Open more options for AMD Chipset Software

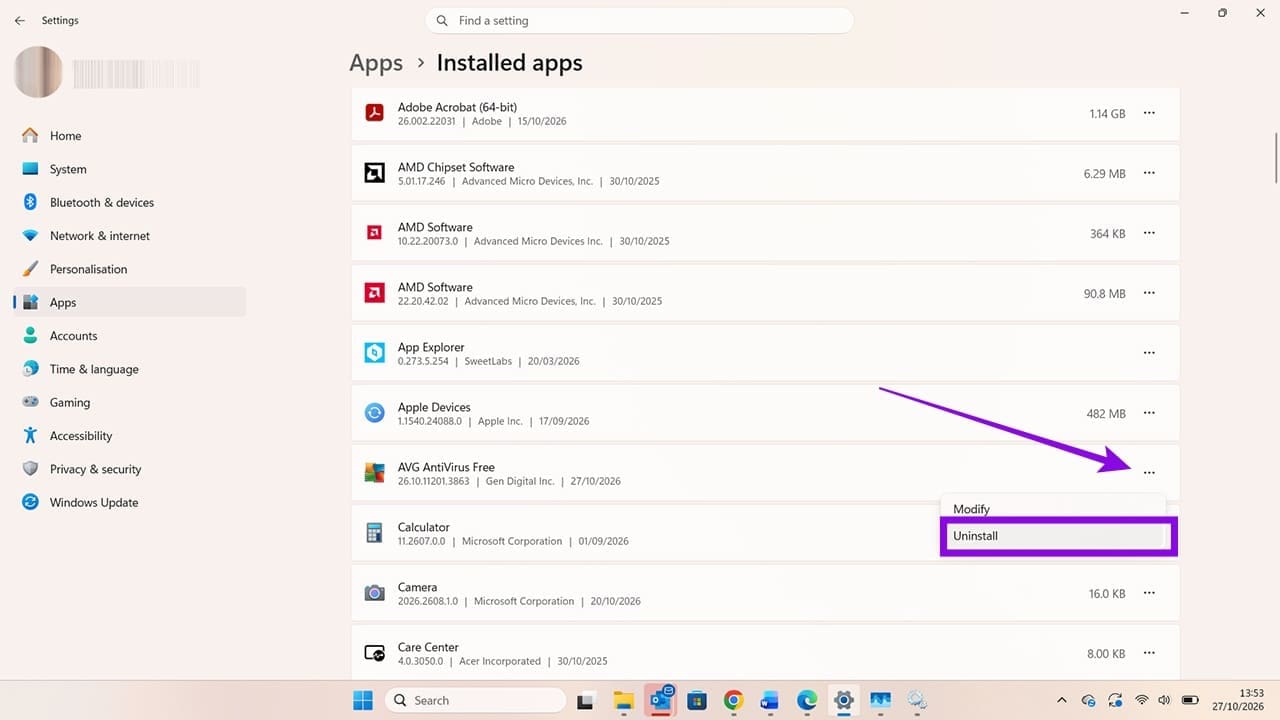tap(1149, 173)
